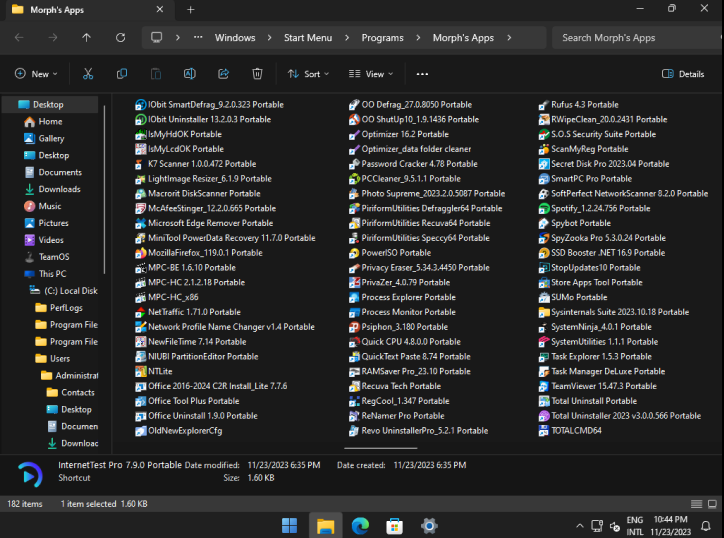Click the Copy toolbar icon
724x538 pixels.
point(122,74)
